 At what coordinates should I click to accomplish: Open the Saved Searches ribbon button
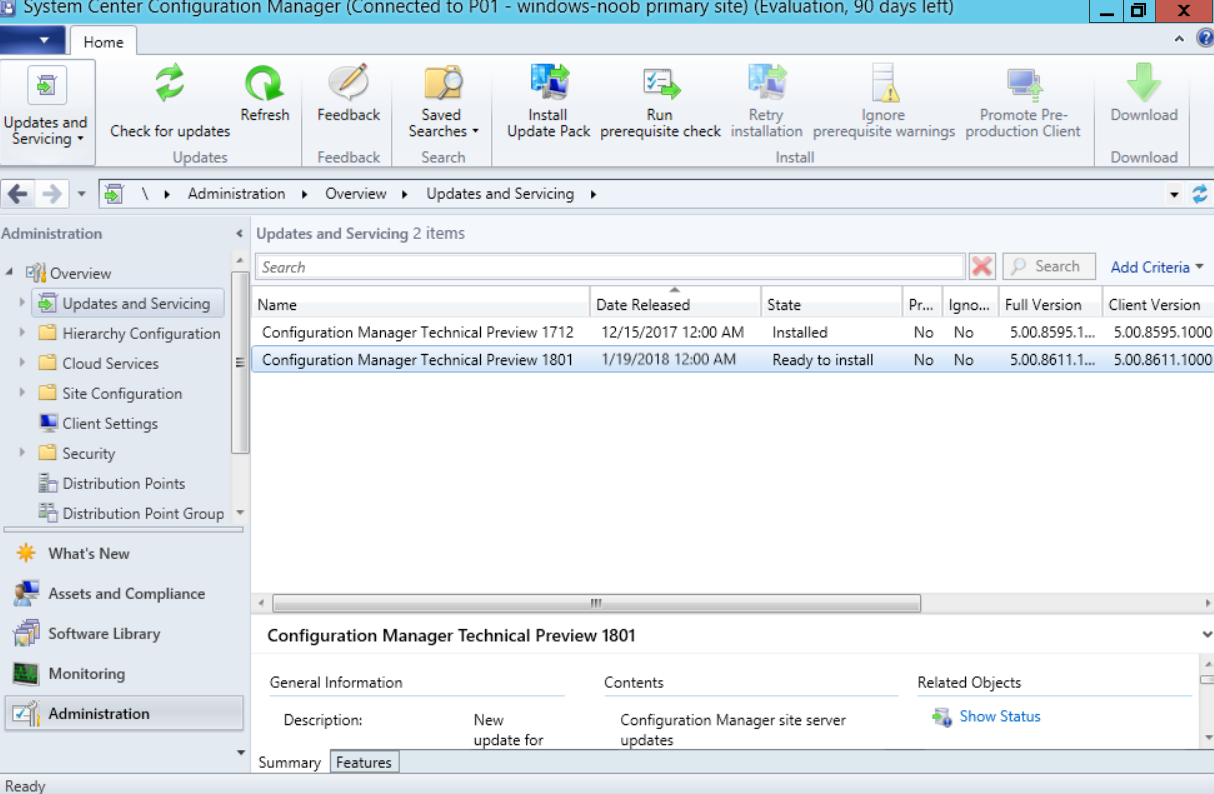pyautogui.click(x=443, y=101)
